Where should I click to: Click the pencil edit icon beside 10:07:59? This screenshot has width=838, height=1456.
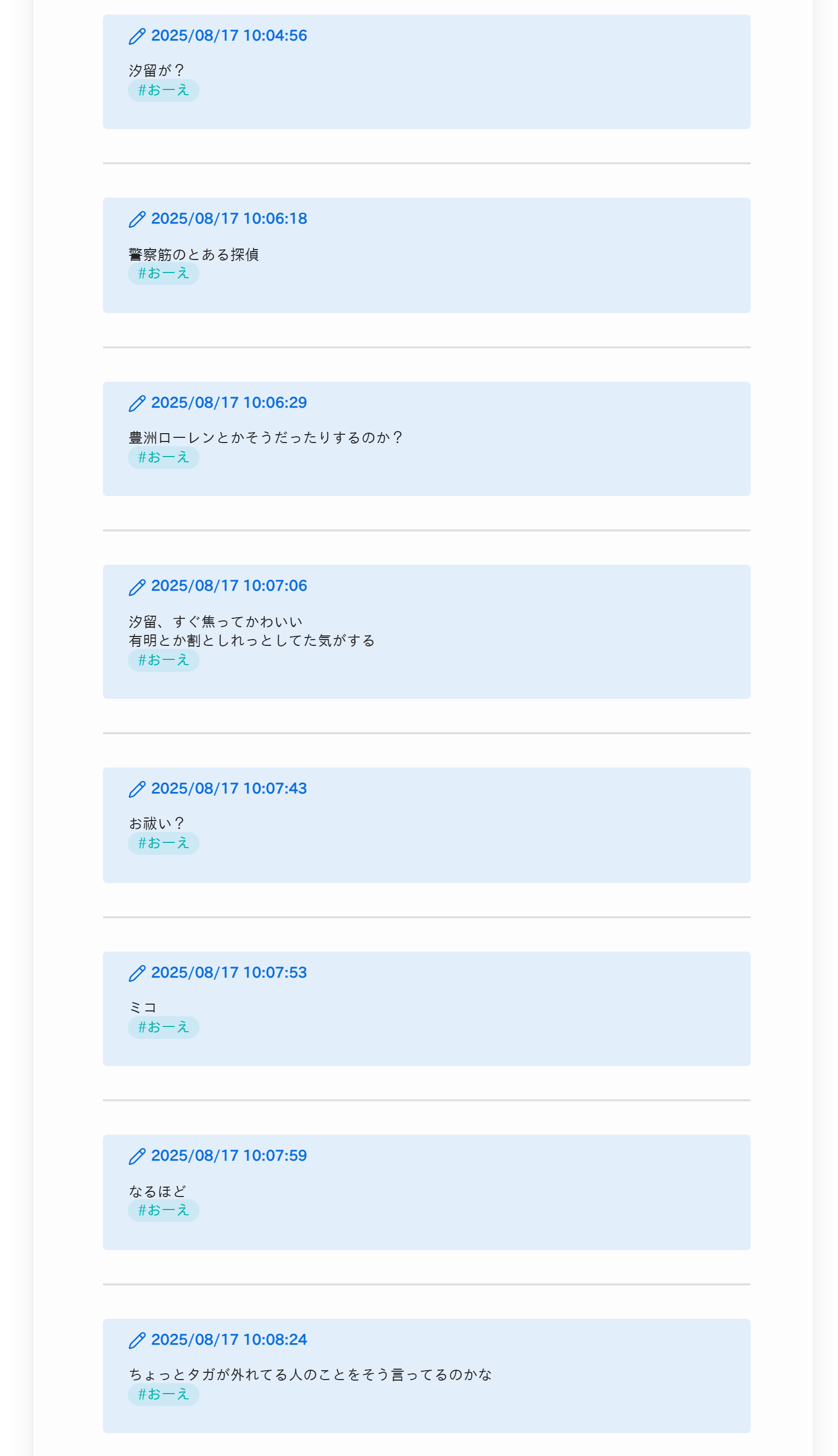(137, 1156)
